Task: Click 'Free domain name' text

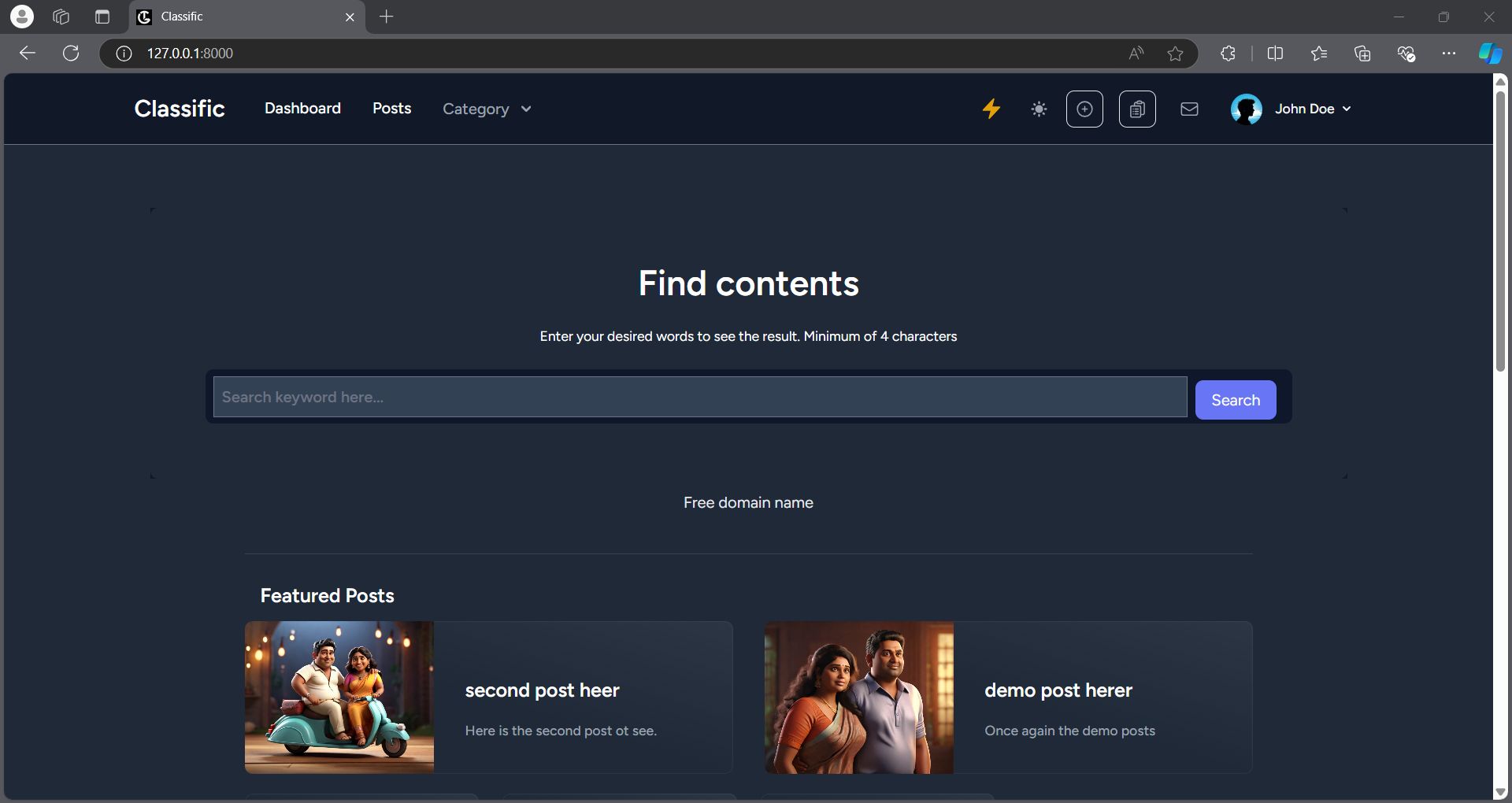Action: (748, 502)
